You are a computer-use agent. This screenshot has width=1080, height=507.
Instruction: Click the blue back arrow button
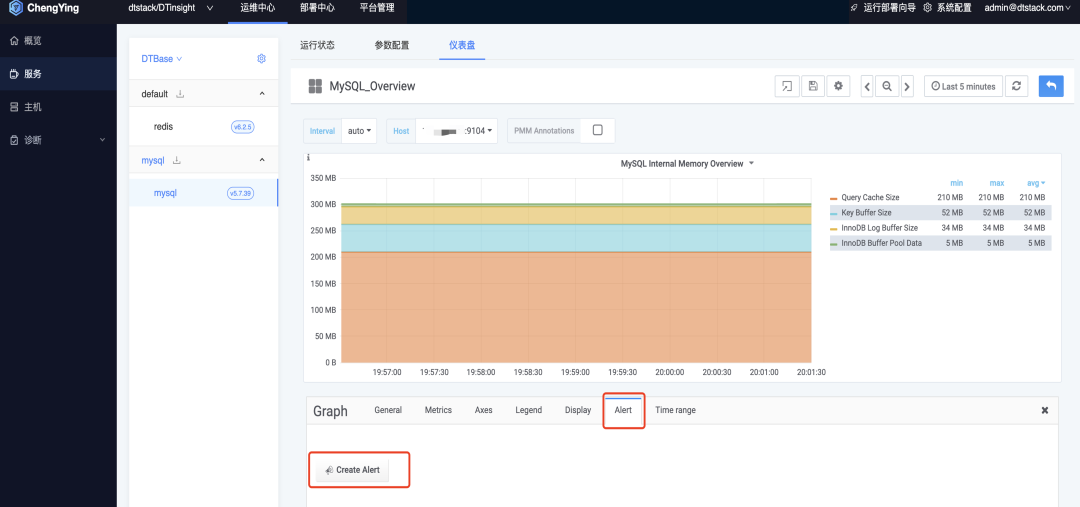point(1051,86)
